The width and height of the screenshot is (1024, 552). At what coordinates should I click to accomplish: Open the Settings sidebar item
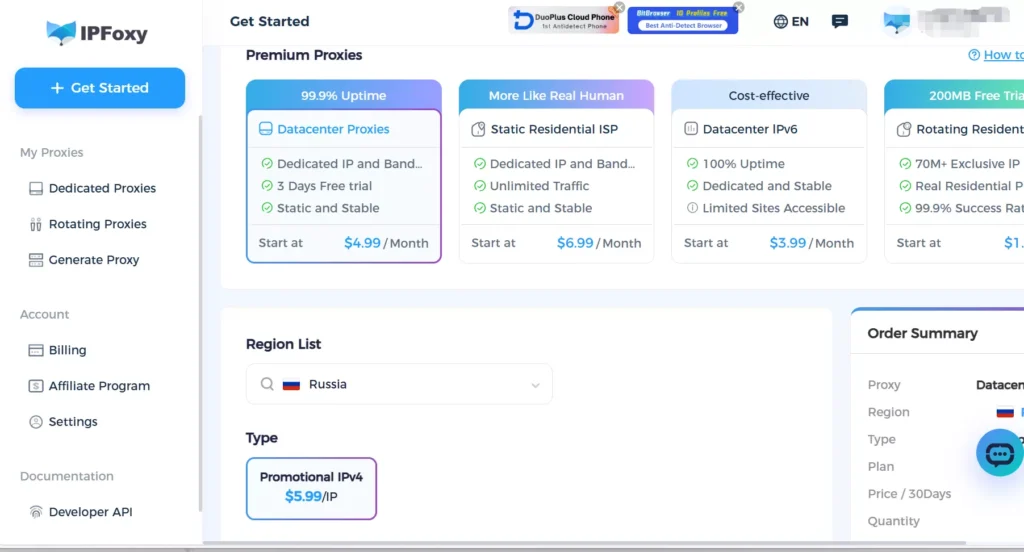click(x=73, y=422)
